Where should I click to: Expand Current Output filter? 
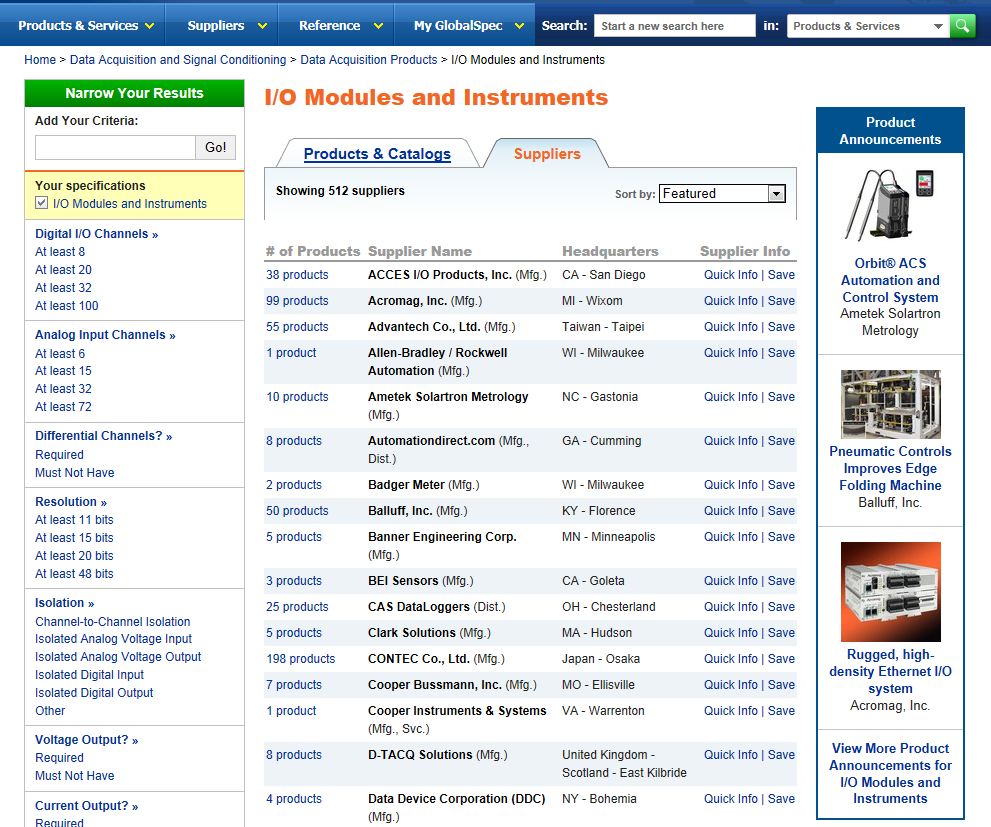(x=86, y=806)
